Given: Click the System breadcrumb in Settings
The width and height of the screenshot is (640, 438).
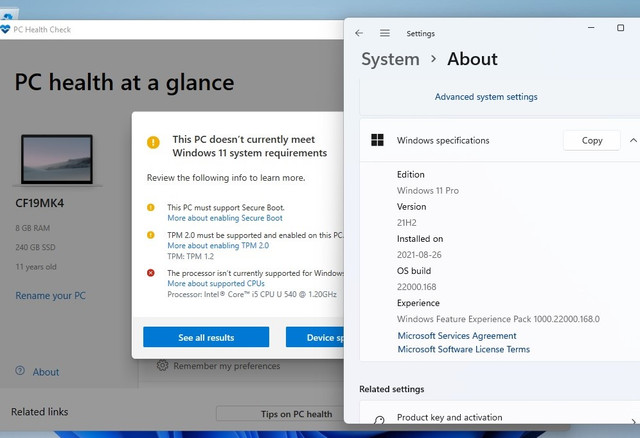Looking at the screenshot, I should point(390,60).
